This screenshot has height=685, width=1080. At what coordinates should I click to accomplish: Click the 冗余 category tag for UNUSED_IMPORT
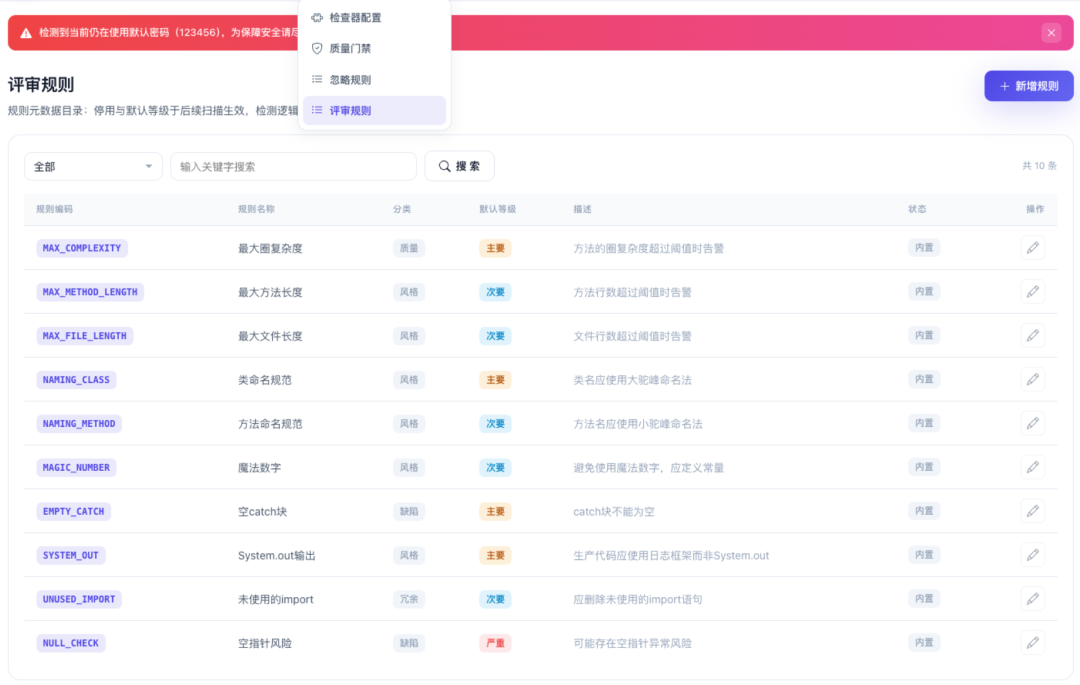[x=409, y=599]
